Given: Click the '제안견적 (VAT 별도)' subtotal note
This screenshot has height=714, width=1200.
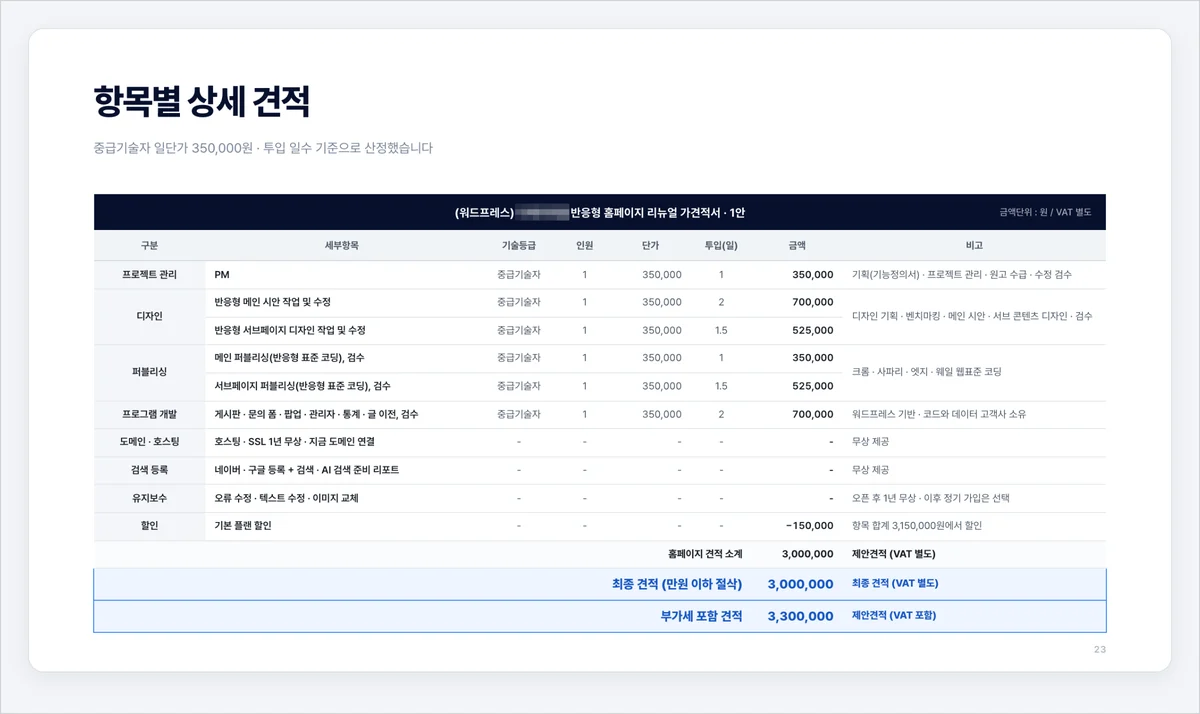Looking at the screenshot, I should coord(893,554).
